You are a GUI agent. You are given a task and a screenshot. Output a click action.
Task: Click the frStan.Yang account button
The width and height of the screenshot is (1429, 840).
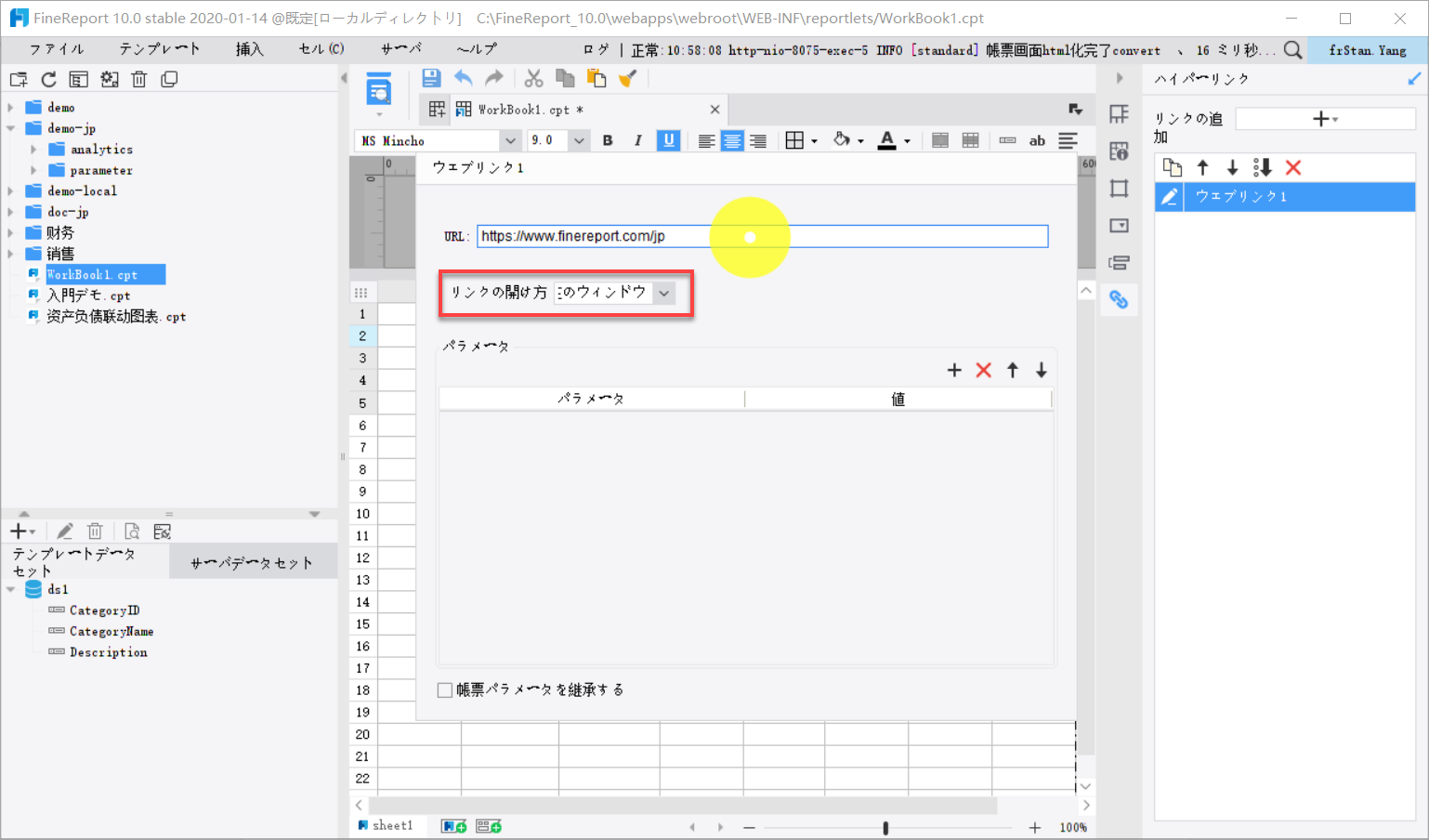point(1367,50)
